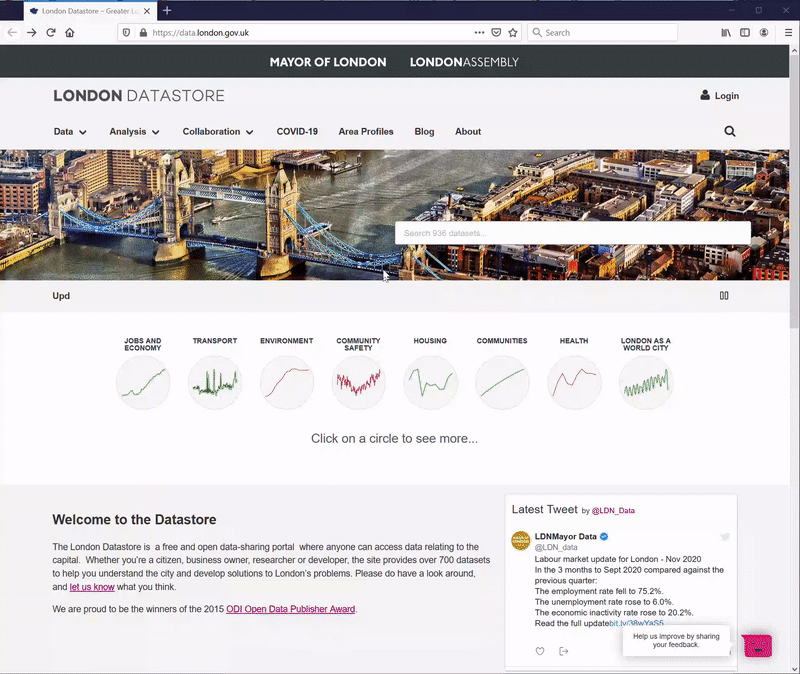Click the LDNMayor Data account name
The width and height of the screenshot is (800, 674).
tap(565, 536)
